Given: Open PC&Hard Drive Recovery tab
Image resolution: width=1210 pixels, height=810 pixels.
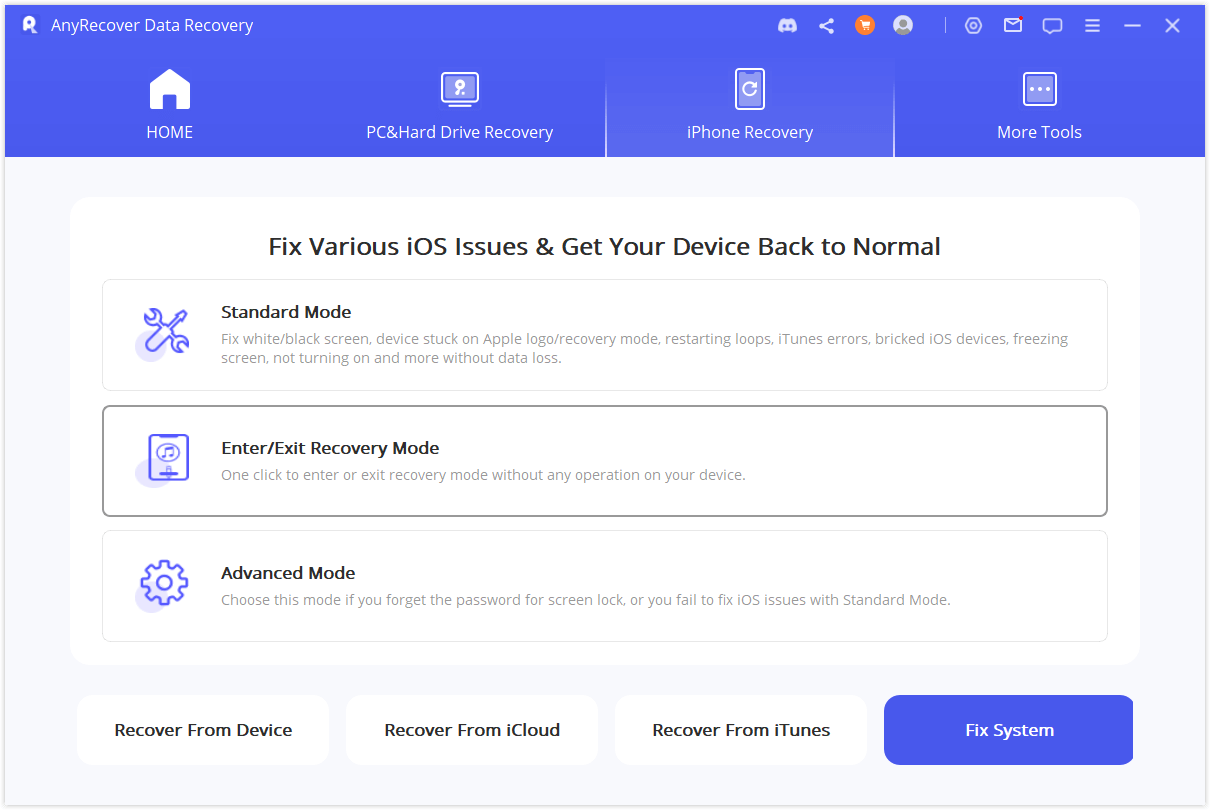Looking at the screenshot, I should pyautogui.click(x=459, y=106).
